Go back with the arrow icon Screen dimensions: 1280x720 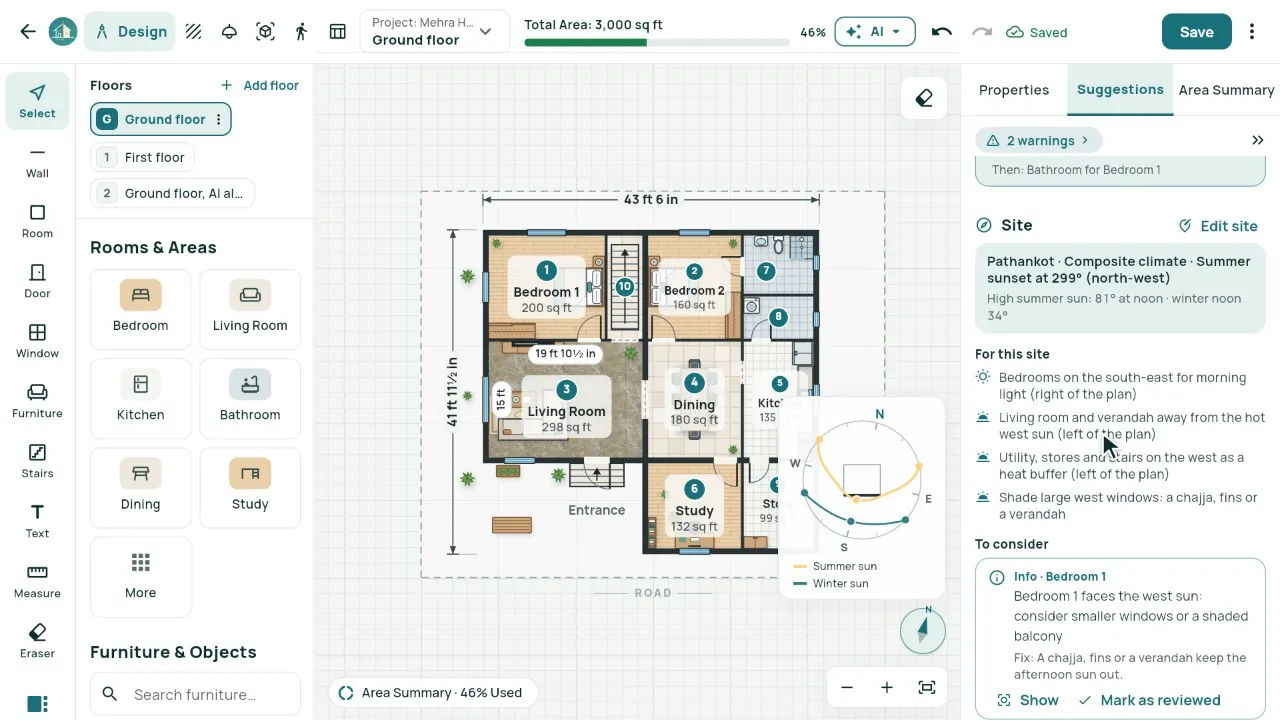coord(28,32)
